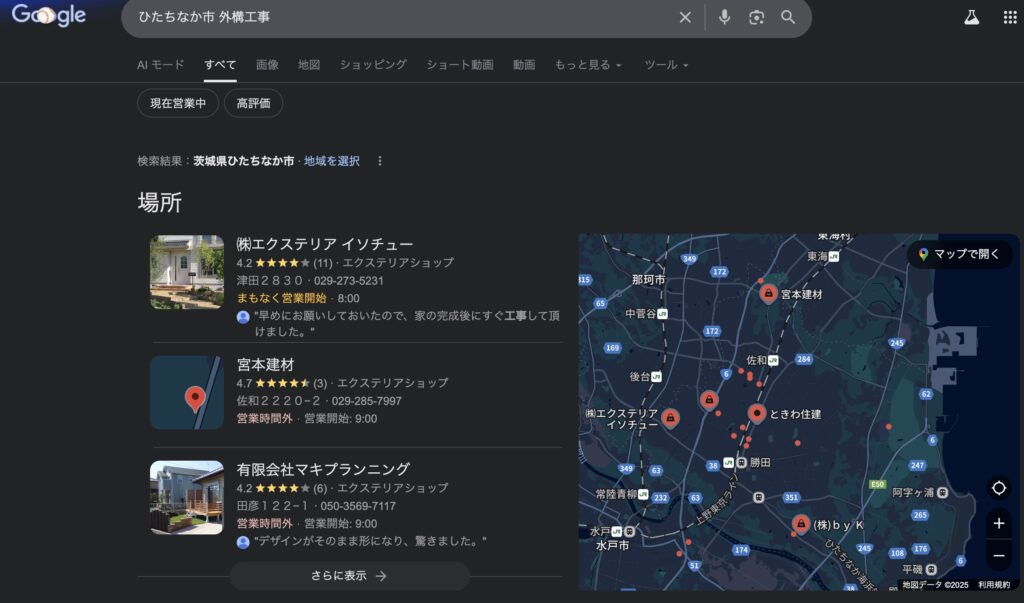Screen dimensions: 1024x603
Task: Switch to the ショート動画 tab
Action: (x=460, y=65)
